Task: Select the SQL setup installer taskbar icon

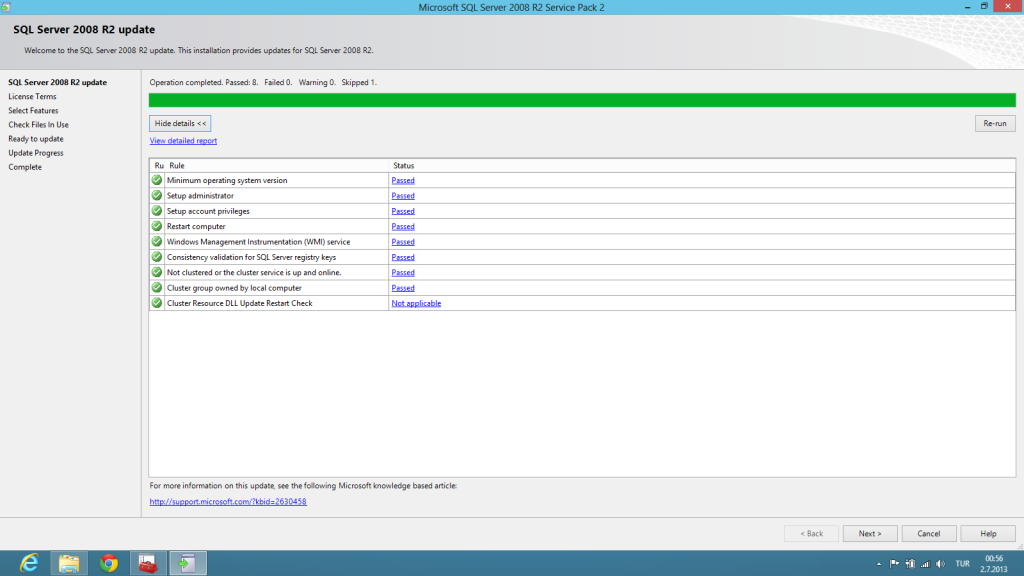Action: (x=188, y=563)
